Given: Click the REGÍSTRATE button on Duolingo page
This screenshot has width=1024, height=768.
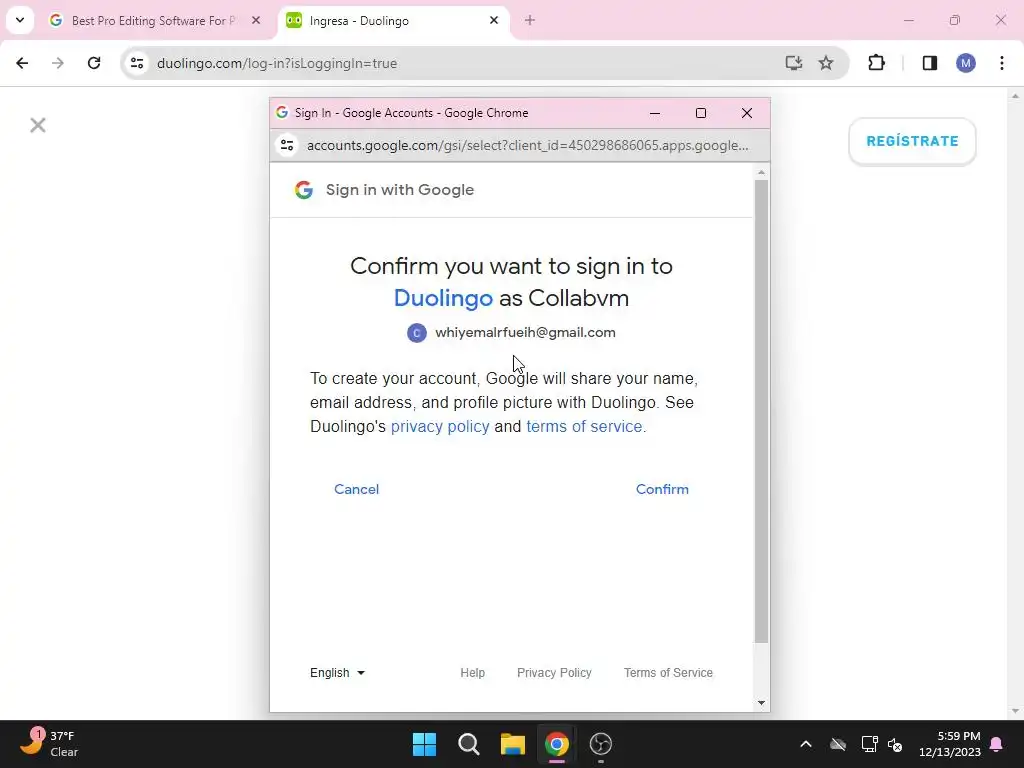Looking at the screenshot, I should pyautogui.click(x=912, y=141).
